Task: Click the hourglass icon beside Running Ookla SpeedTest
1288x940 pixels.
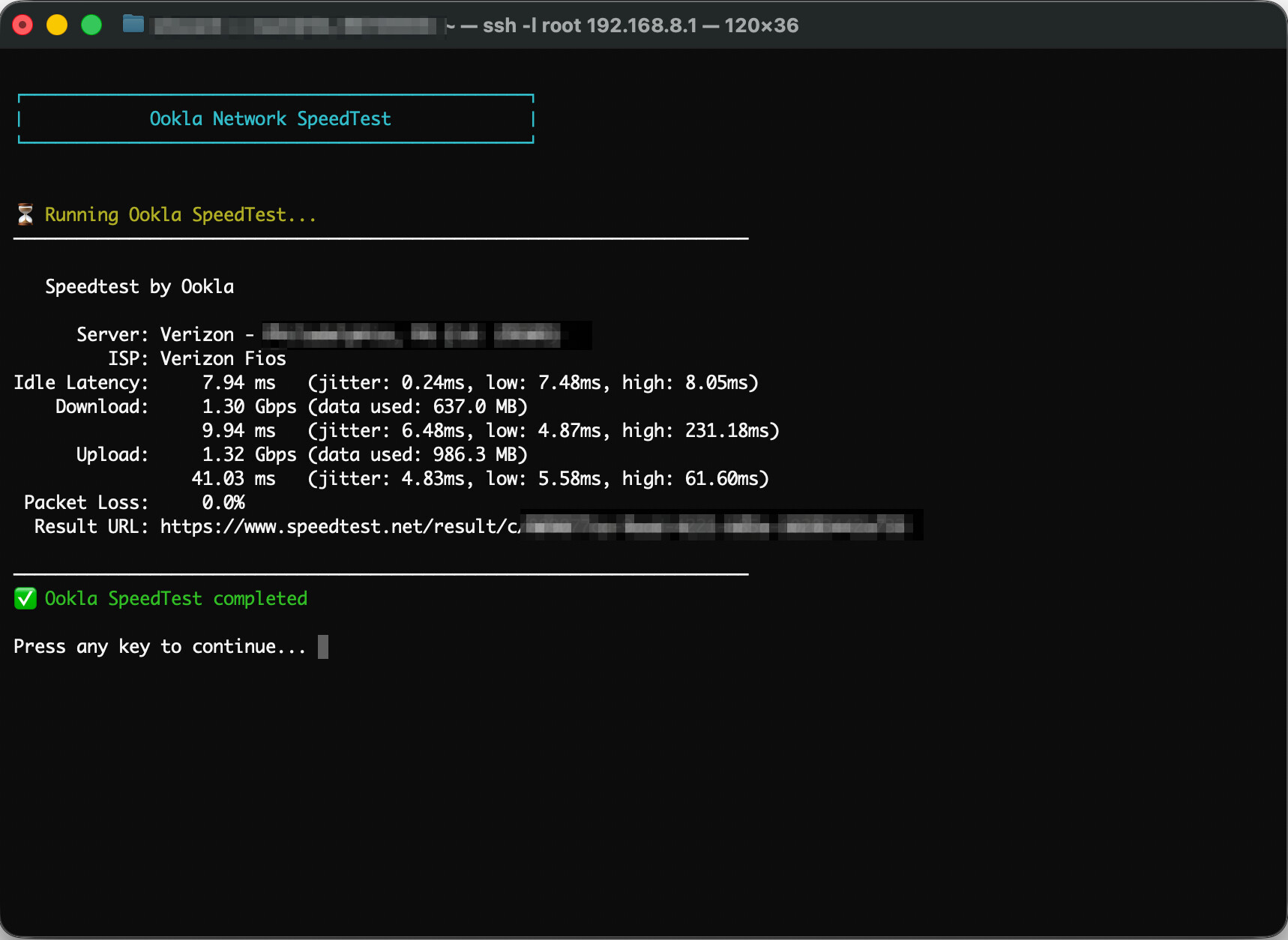Action: (25, 215)
